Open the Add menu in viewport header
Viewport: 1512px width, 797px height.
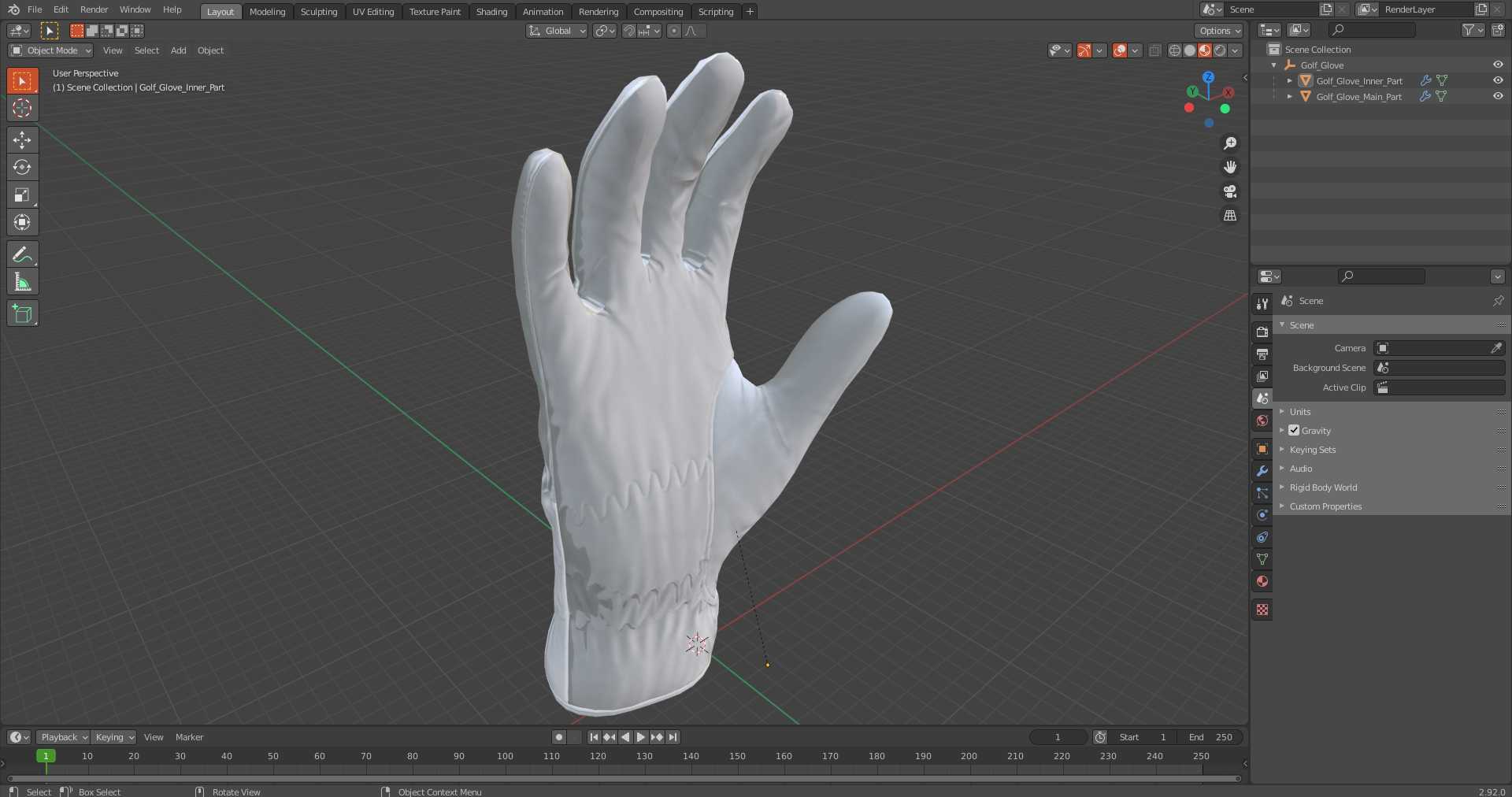(179, 50)
